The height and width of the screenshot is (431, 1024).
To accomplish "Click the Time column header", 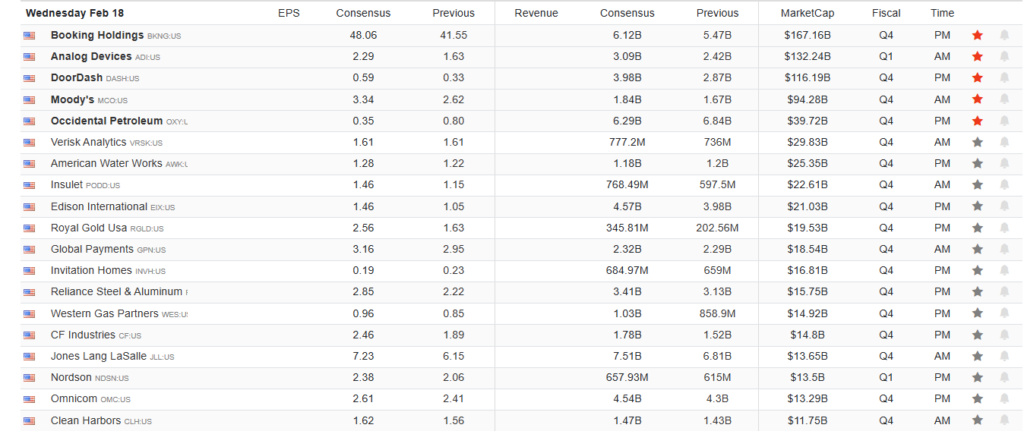I will (942, 13).
